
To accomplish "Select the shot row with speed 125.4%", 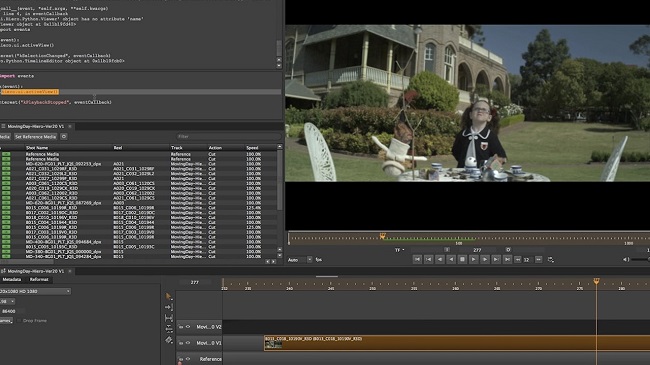I will 139,208.
